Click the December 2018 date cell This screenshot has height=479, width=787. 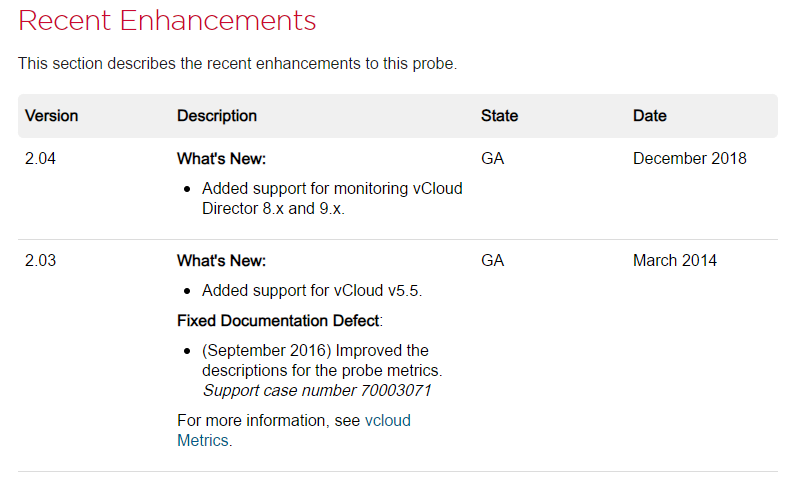pos(689,159)
